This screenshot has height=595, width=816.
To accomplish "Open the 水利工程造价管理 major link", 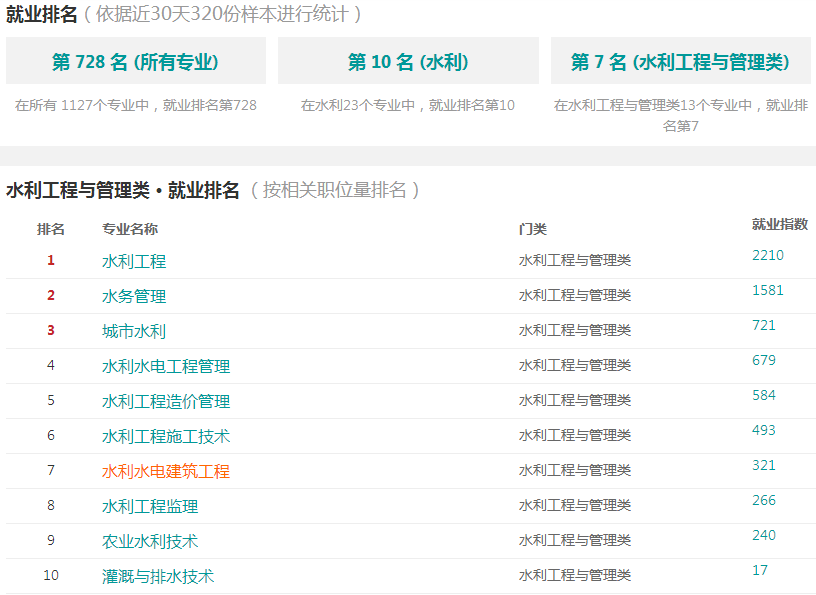I will [165, 401].
